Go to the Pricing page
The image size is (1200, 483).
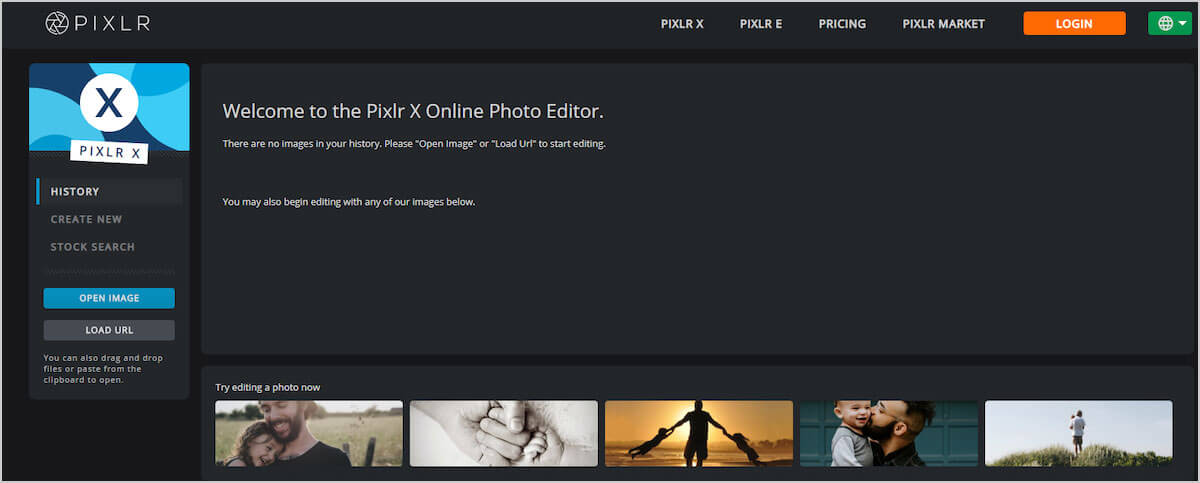click(842, 24)
